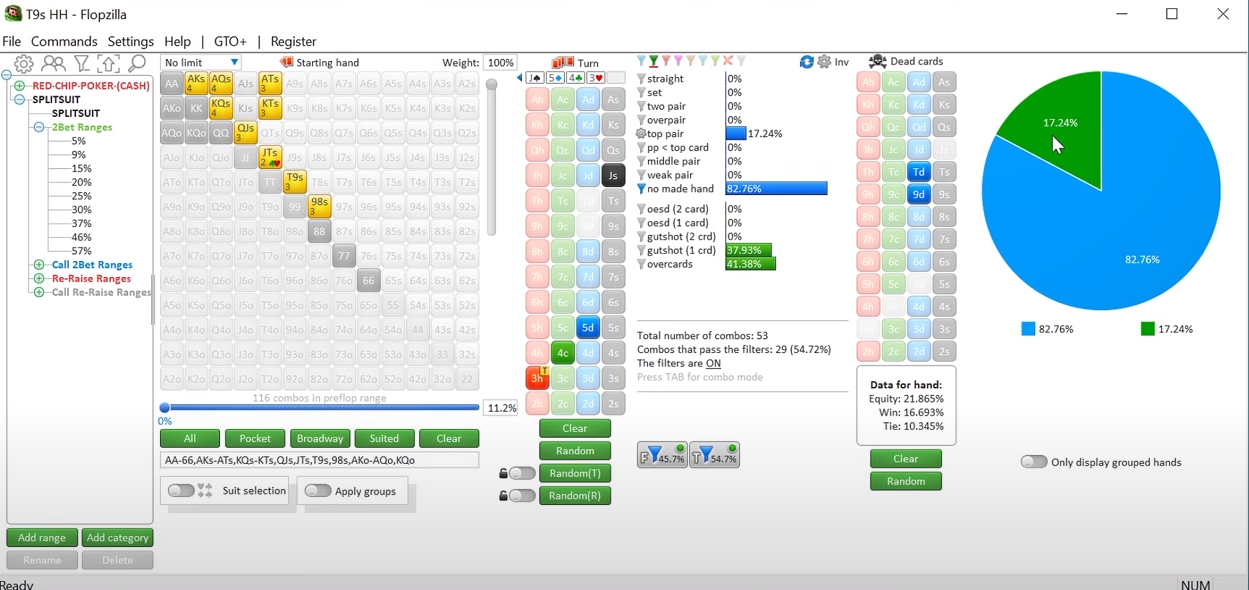This screenshot has height=590, width=1249.
Task: Click the blue refresh icon beside Inv
Action: pyautogui.click(x=806, y=62)
